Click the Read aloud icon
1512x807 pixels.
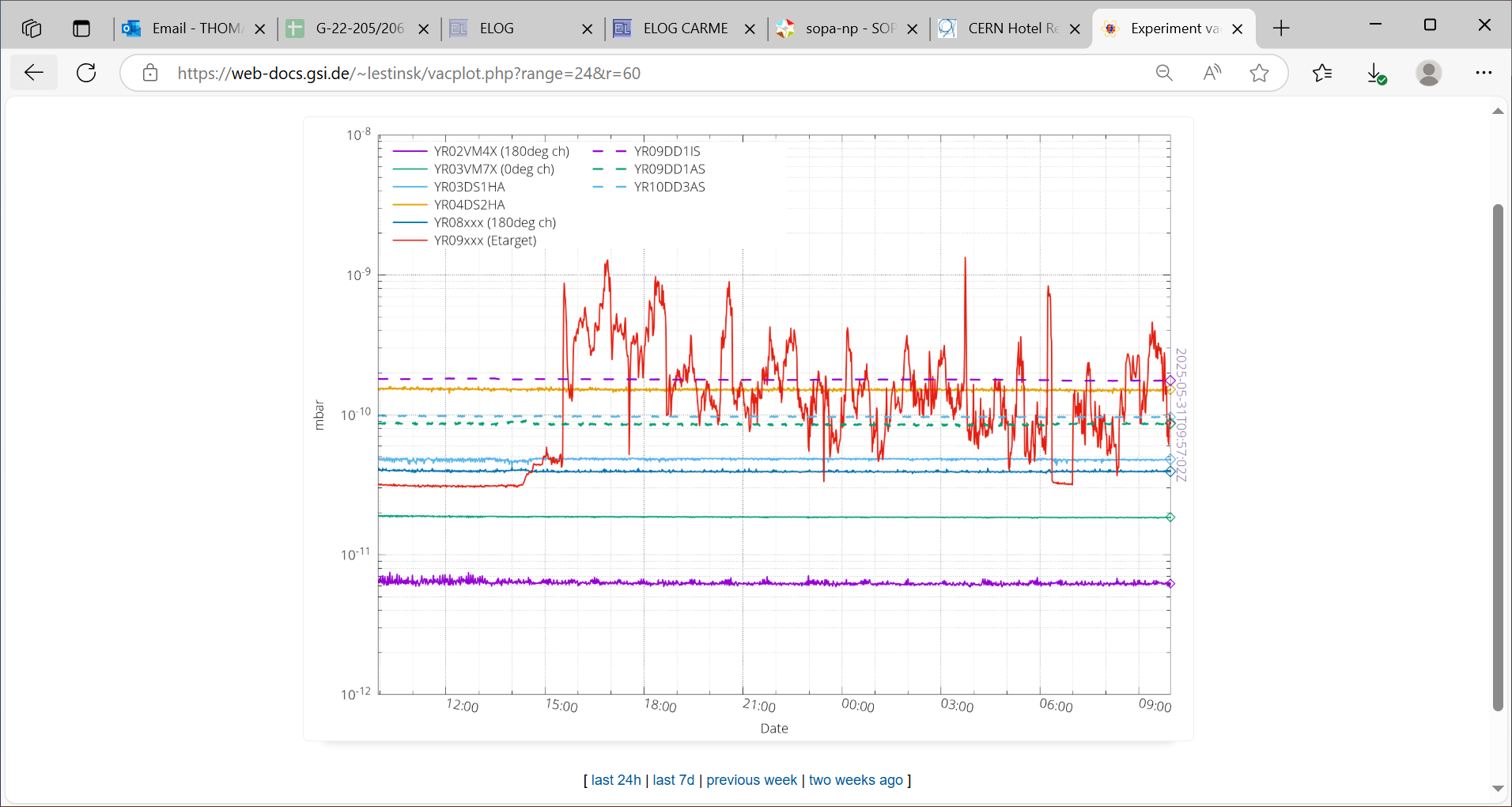pos(1211,74)
